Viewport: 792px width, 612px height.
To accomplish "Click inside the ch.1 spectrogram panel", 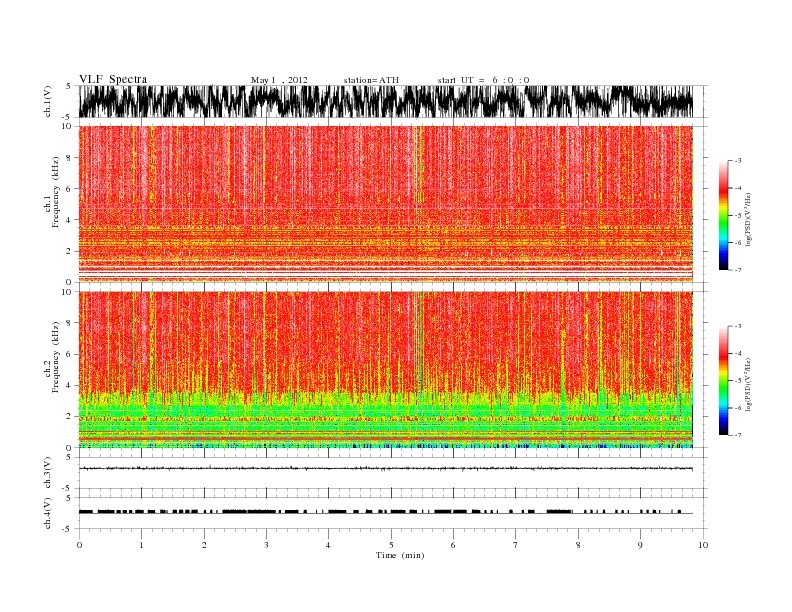I will (386, 204).
